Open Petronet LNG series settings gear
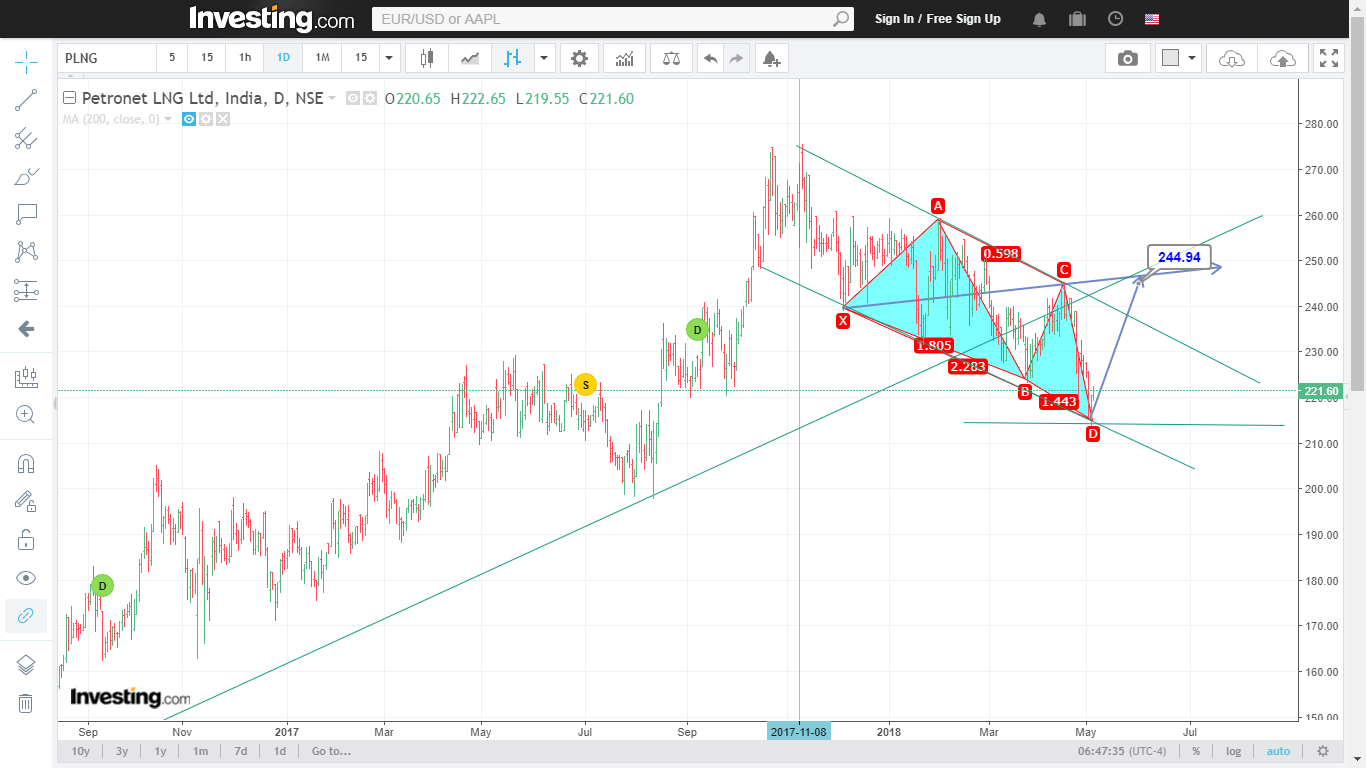The width and height of the screenshot is (1366, 768). point(370,98)
